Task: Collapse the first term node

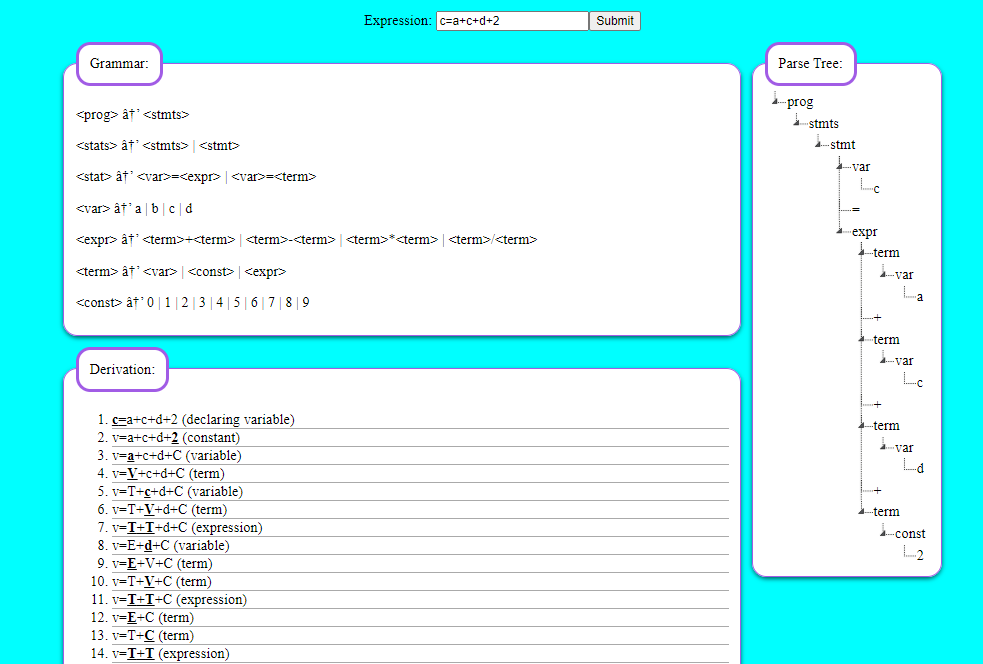Action: [861, 252]
